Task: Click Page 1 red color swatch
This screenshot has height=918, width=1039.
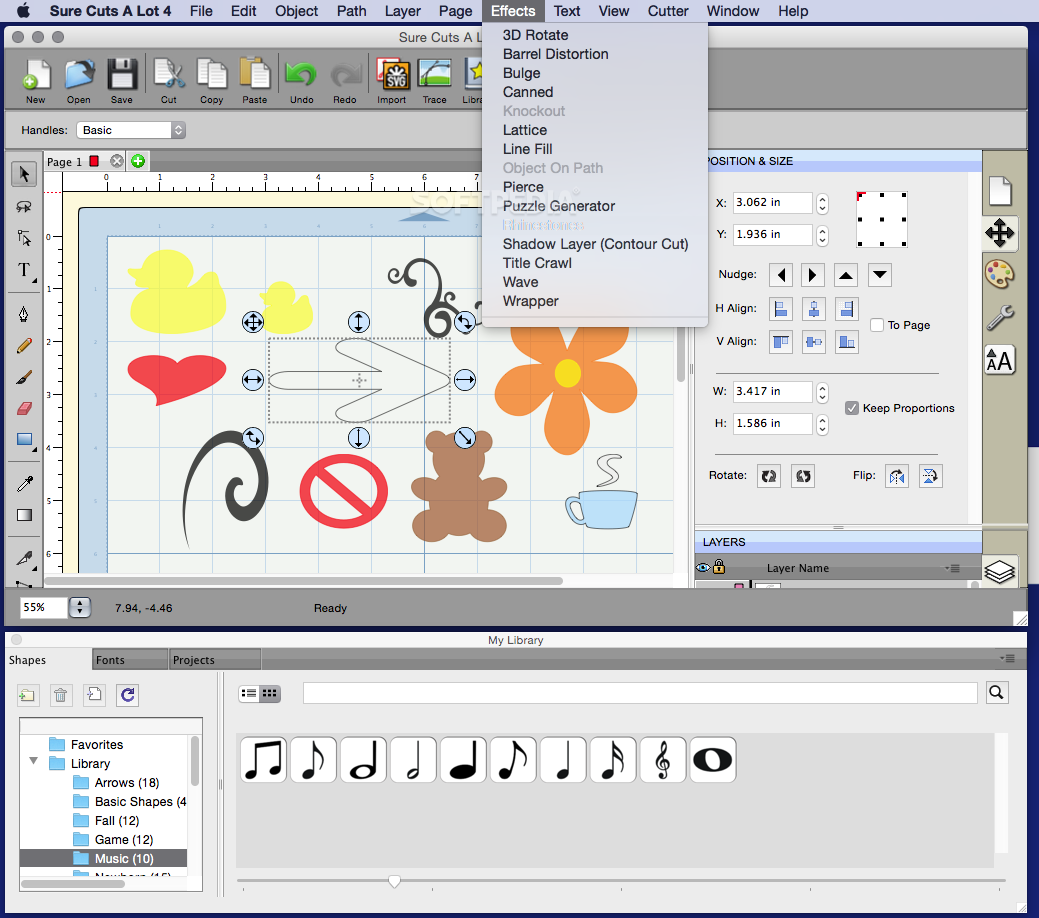Action: pos(94,161)
